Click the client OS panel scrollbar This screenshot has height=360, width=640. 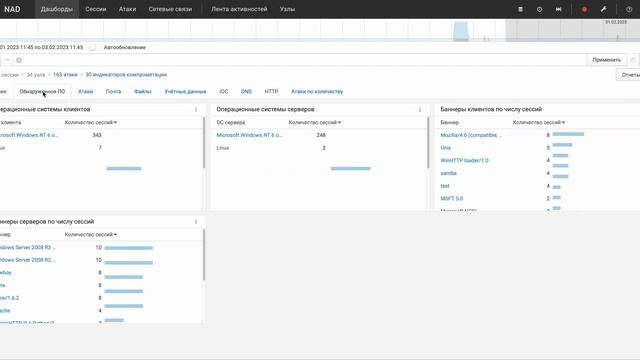(x=204, y=143)
